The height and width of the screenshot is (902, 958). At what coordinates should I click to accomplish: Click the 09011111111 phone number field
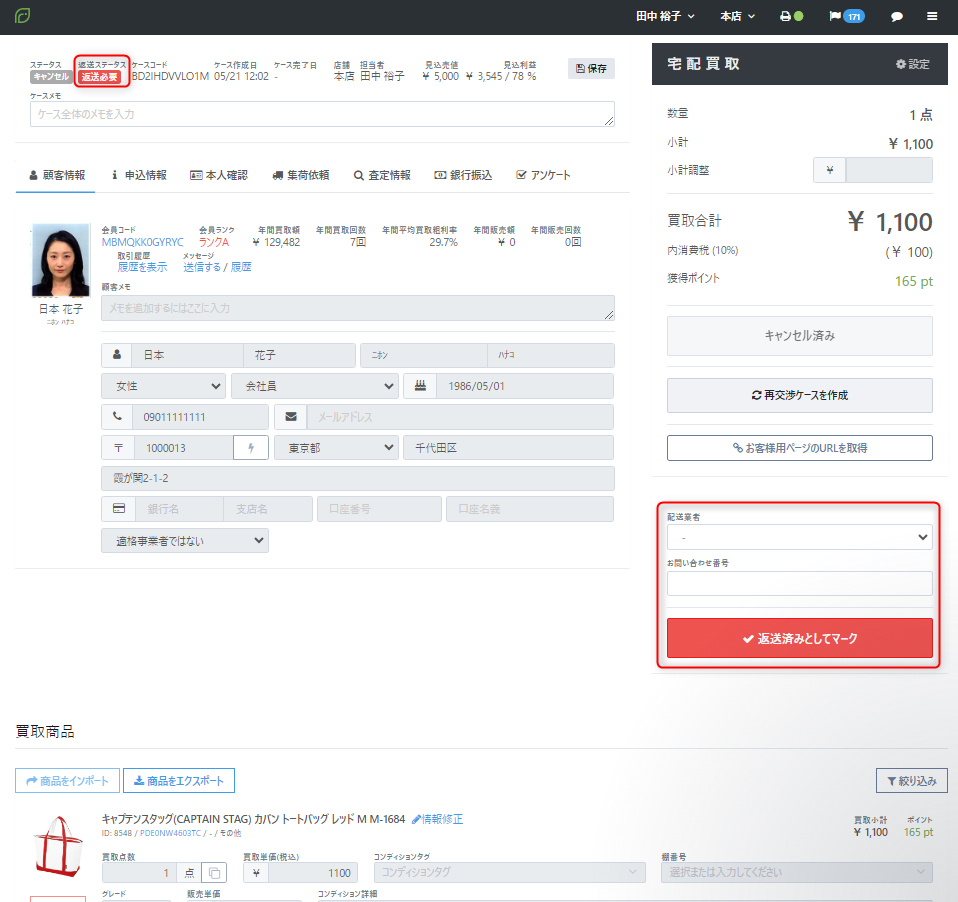[x=200, y=417]
